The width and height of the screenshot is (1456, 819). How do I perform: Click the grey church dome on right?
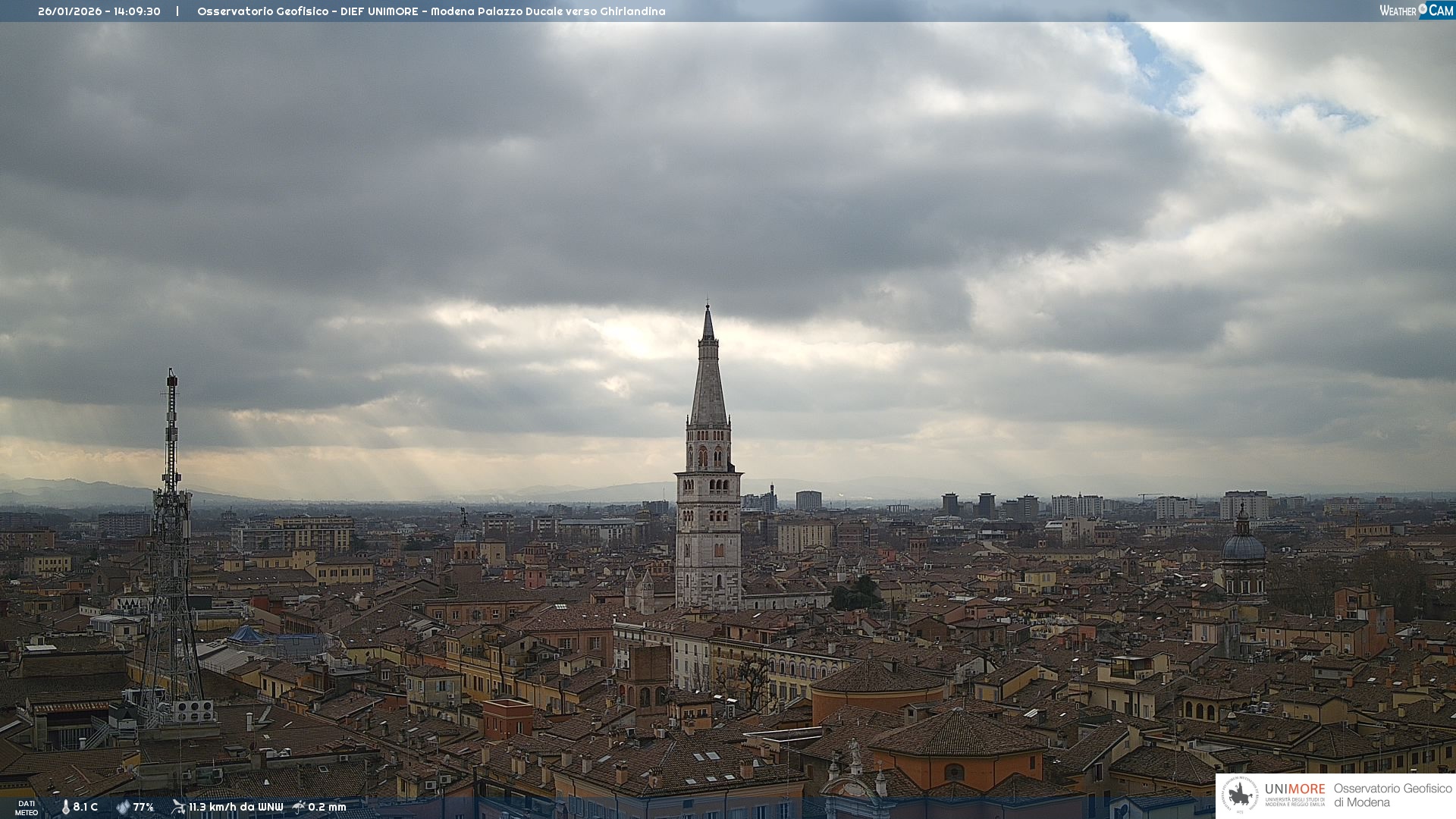(1243, 546)
